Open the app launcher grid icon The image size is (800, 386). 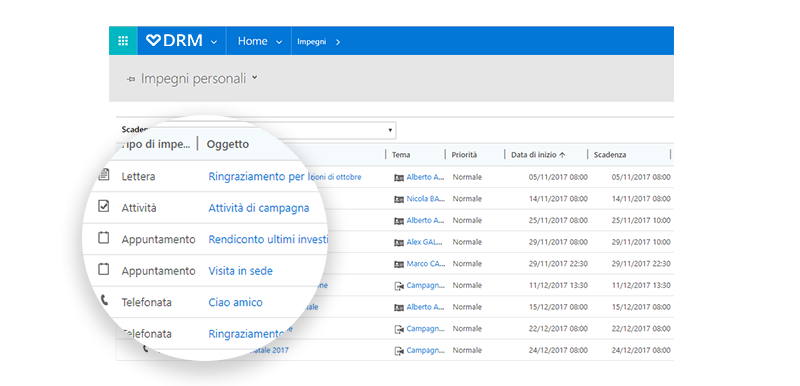[x=123, y=41]
